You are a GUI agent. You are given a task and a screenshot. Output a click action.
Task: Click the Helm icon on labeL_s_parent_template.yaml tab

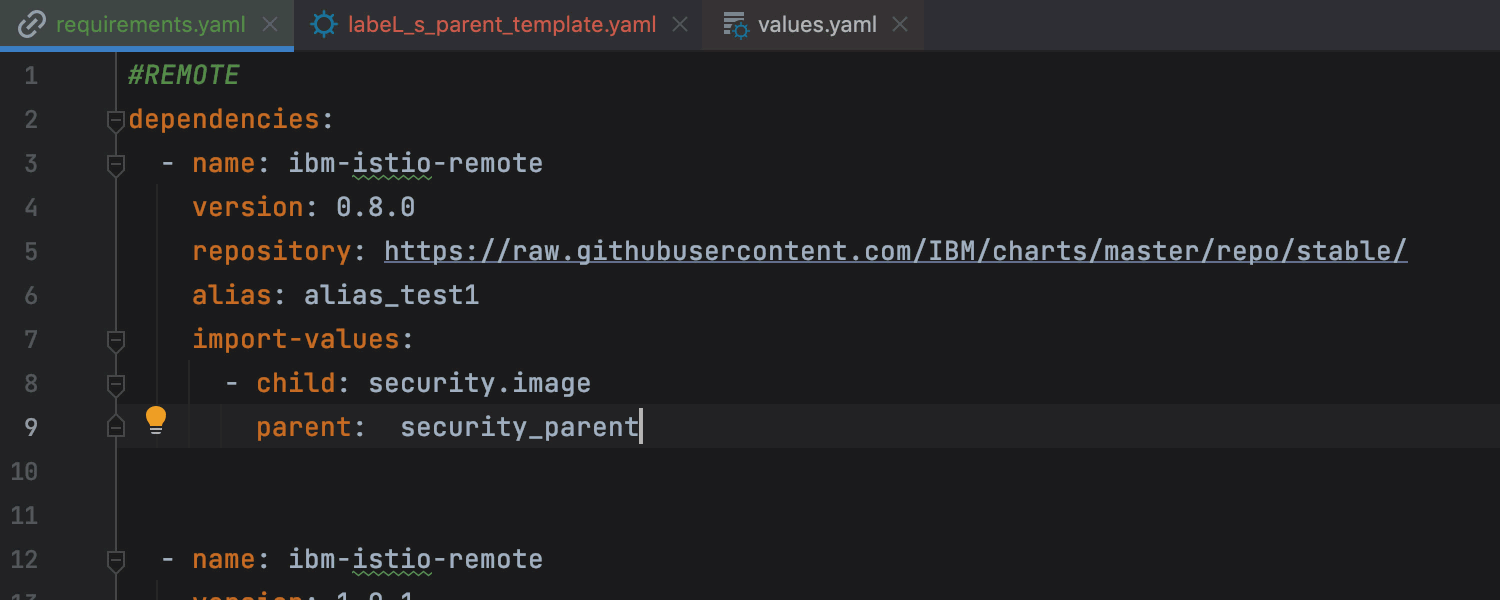coord(324,25)
